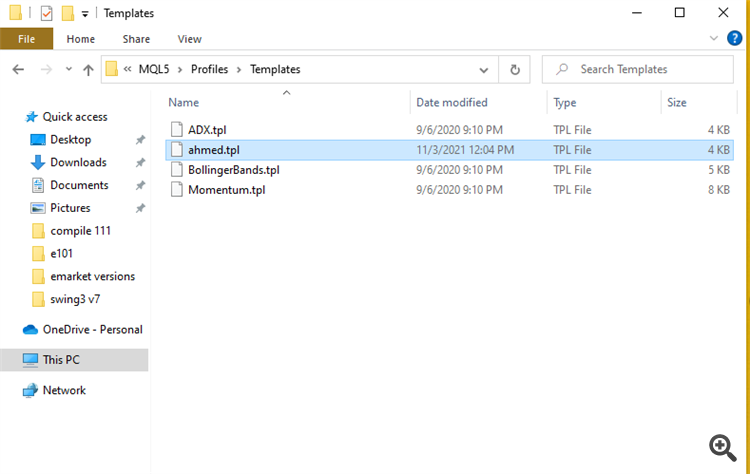750x474 pixels.
Task: Click the 11/3/2021 12:04 PM date cell
Action: point(465,150)
